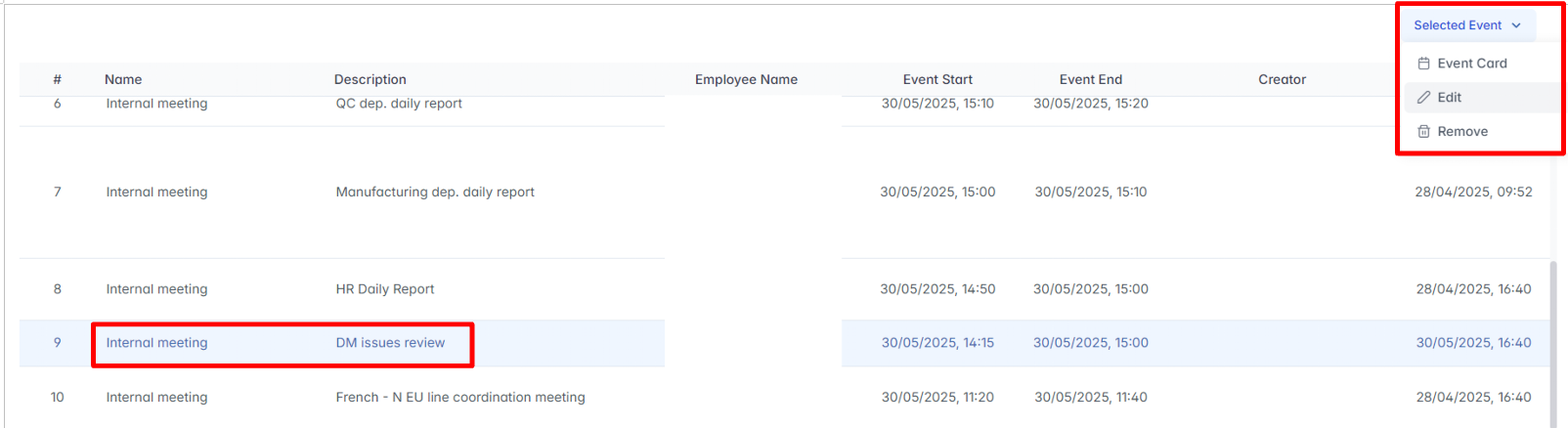Image resolution: width=1568 pixels, height=428 pixels.
Task: Click the Manufacturing dep. daily report row
Action: point(435,193)
